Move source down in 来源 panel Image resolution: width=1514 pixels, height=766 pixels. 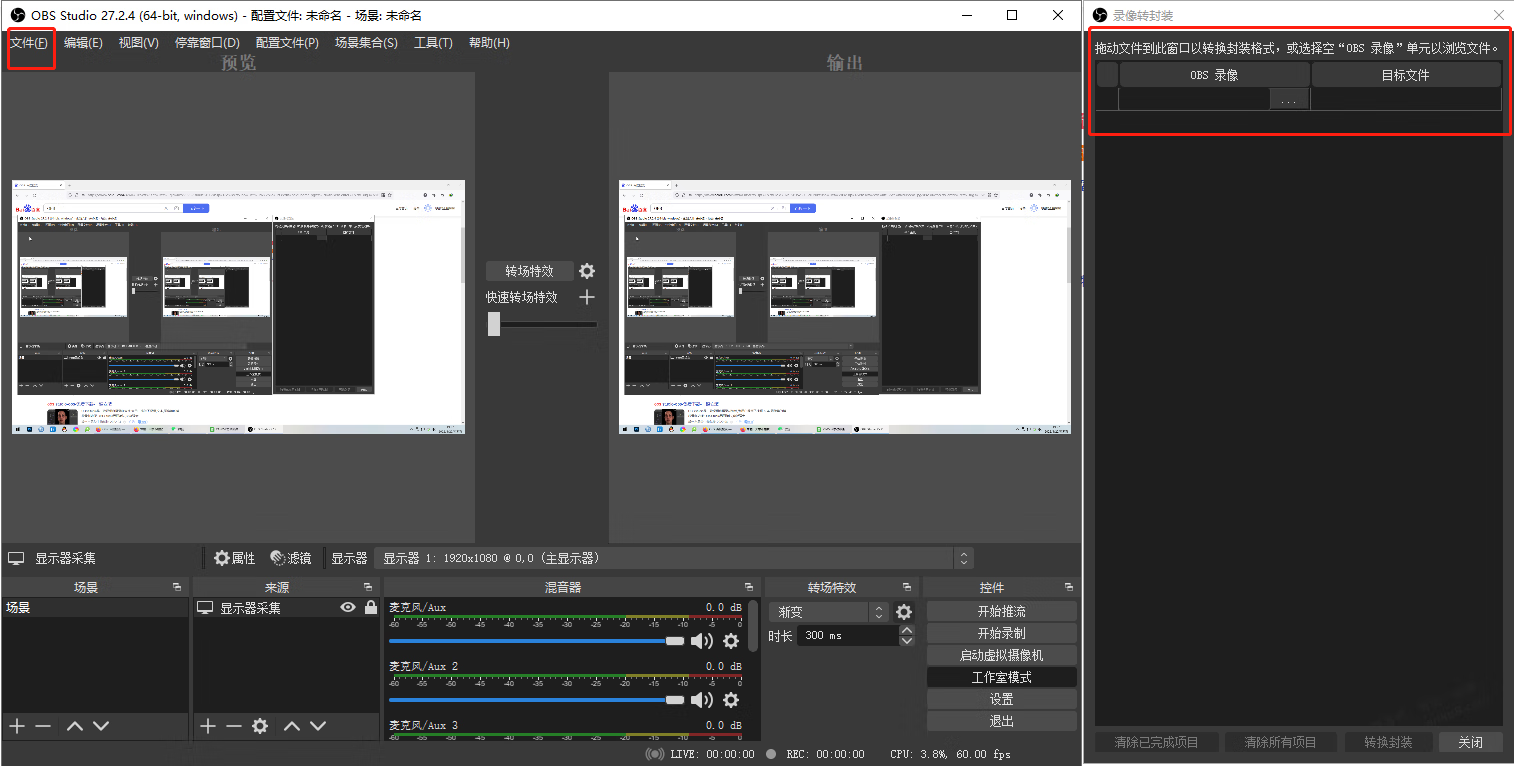coord(318,726)
